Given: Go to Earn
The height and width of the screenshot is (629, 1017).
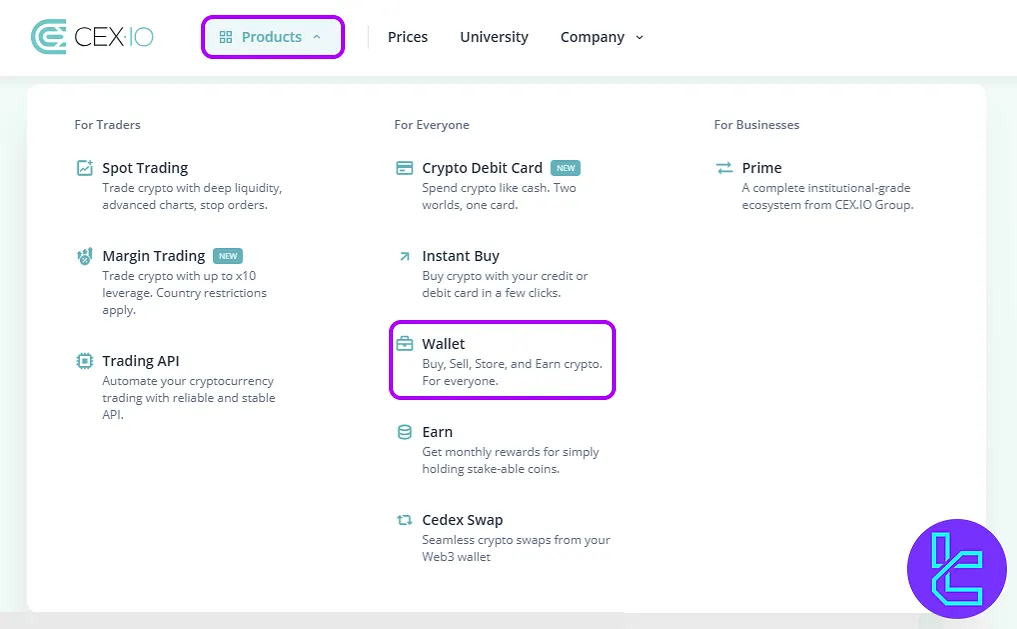Looking at the screenshot, I should (437, 432).
